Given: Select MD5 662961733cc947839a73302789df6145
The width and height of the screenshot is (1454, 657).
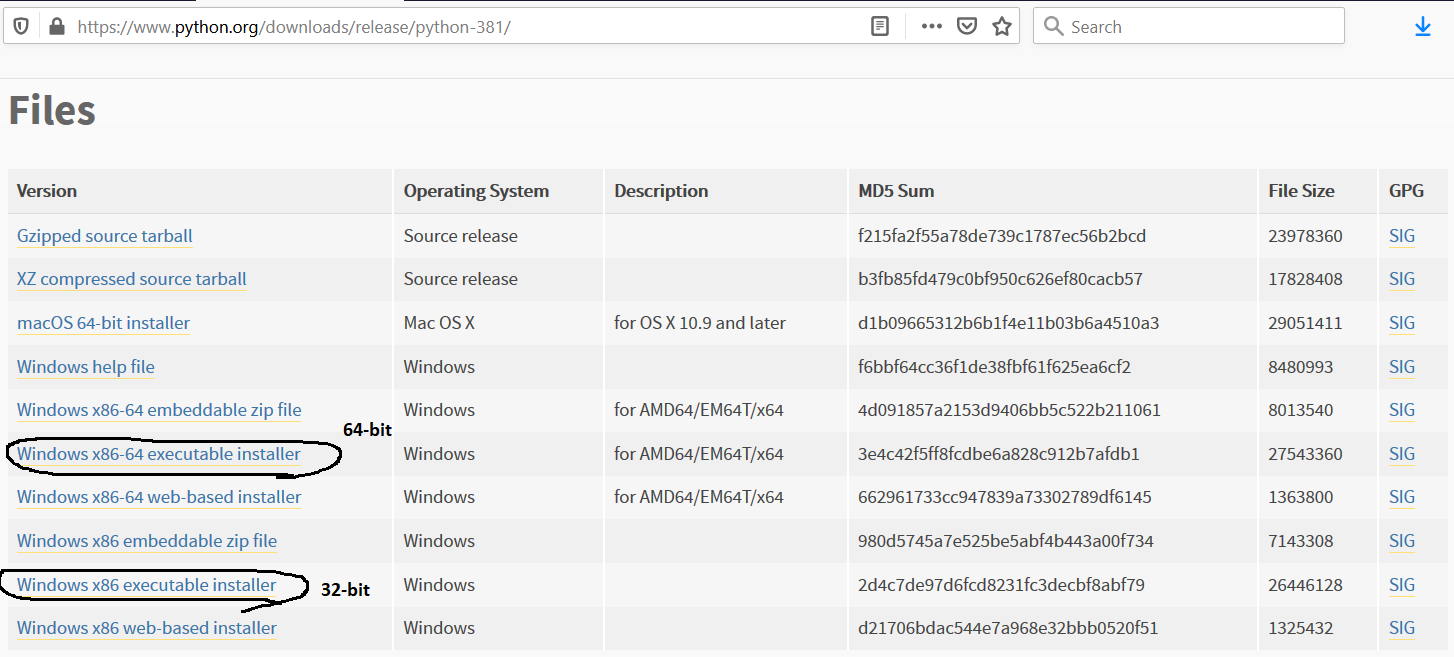Looking at the screenshot, I should pyautogui.click(x=1005, y=497).
